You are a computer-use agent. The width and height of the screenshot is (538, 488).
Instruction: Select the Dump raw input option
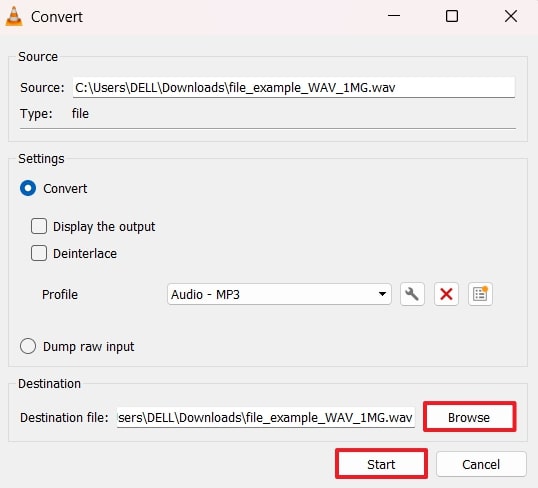point(28,346)
